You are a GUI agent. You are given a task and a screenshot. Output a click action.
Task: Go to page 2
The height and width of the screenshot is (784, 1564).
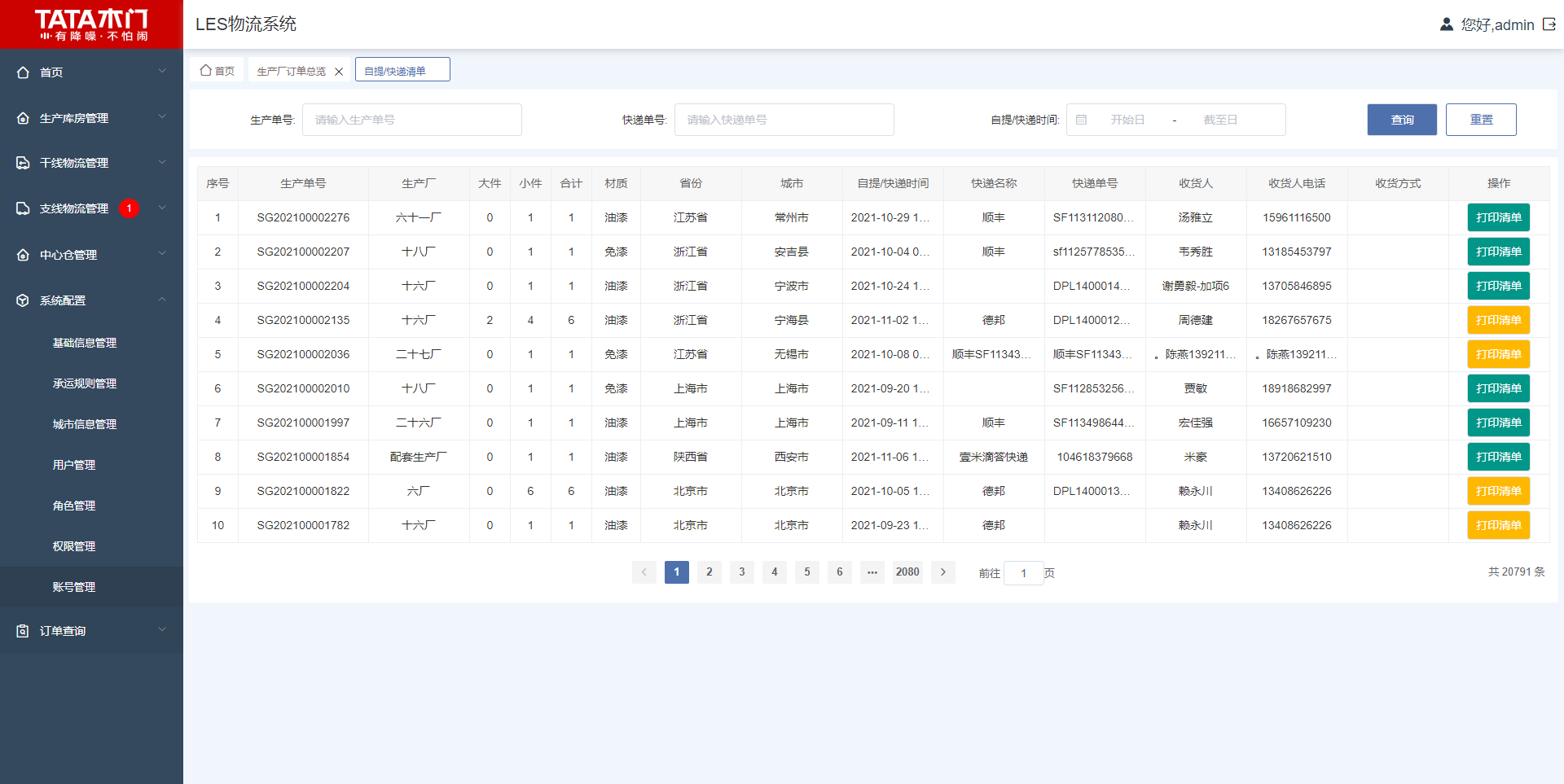(710, 572)
